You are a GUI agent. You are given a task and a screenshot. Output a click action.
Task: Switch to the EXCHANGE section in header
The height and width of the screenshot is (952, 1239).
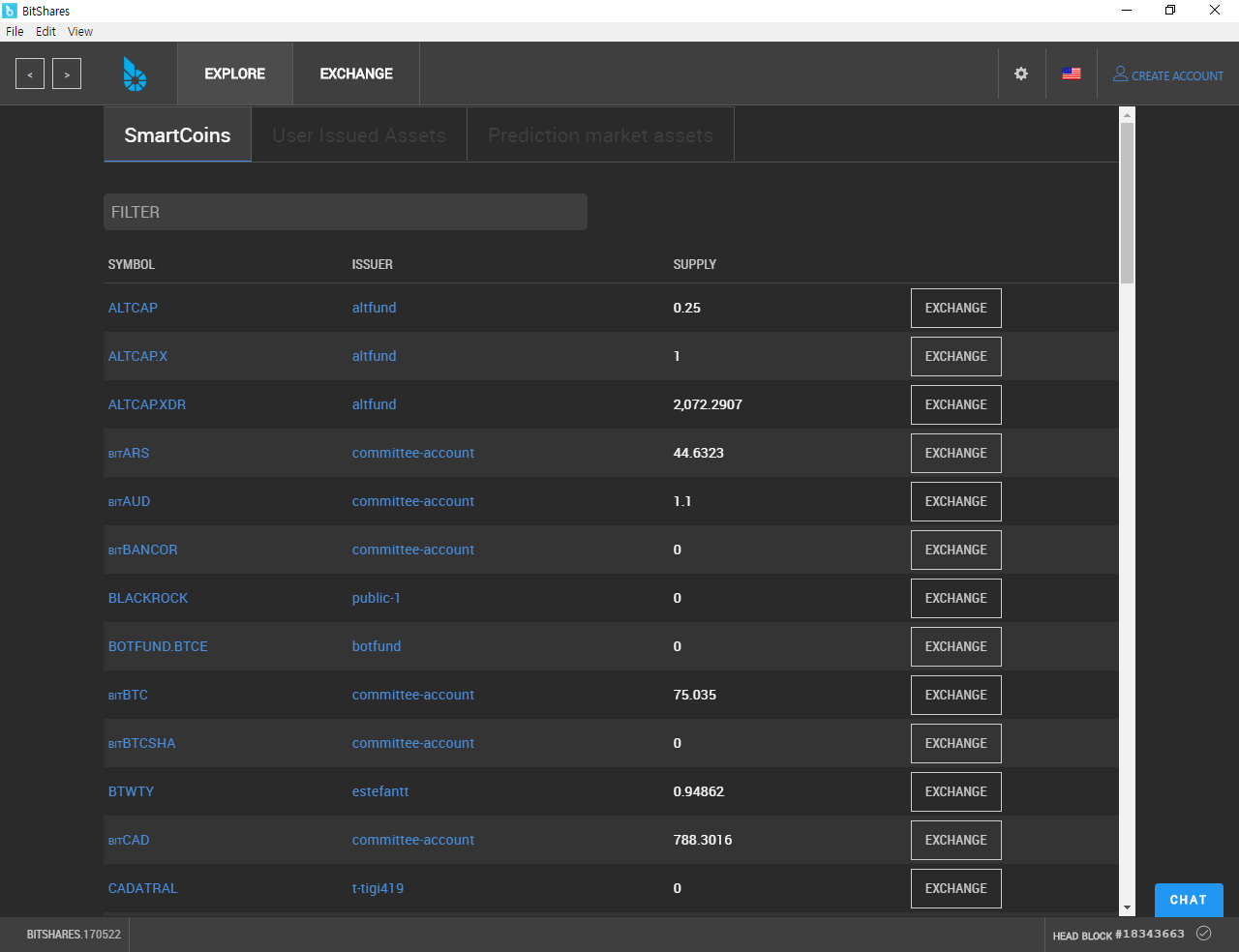click(356, 74)
